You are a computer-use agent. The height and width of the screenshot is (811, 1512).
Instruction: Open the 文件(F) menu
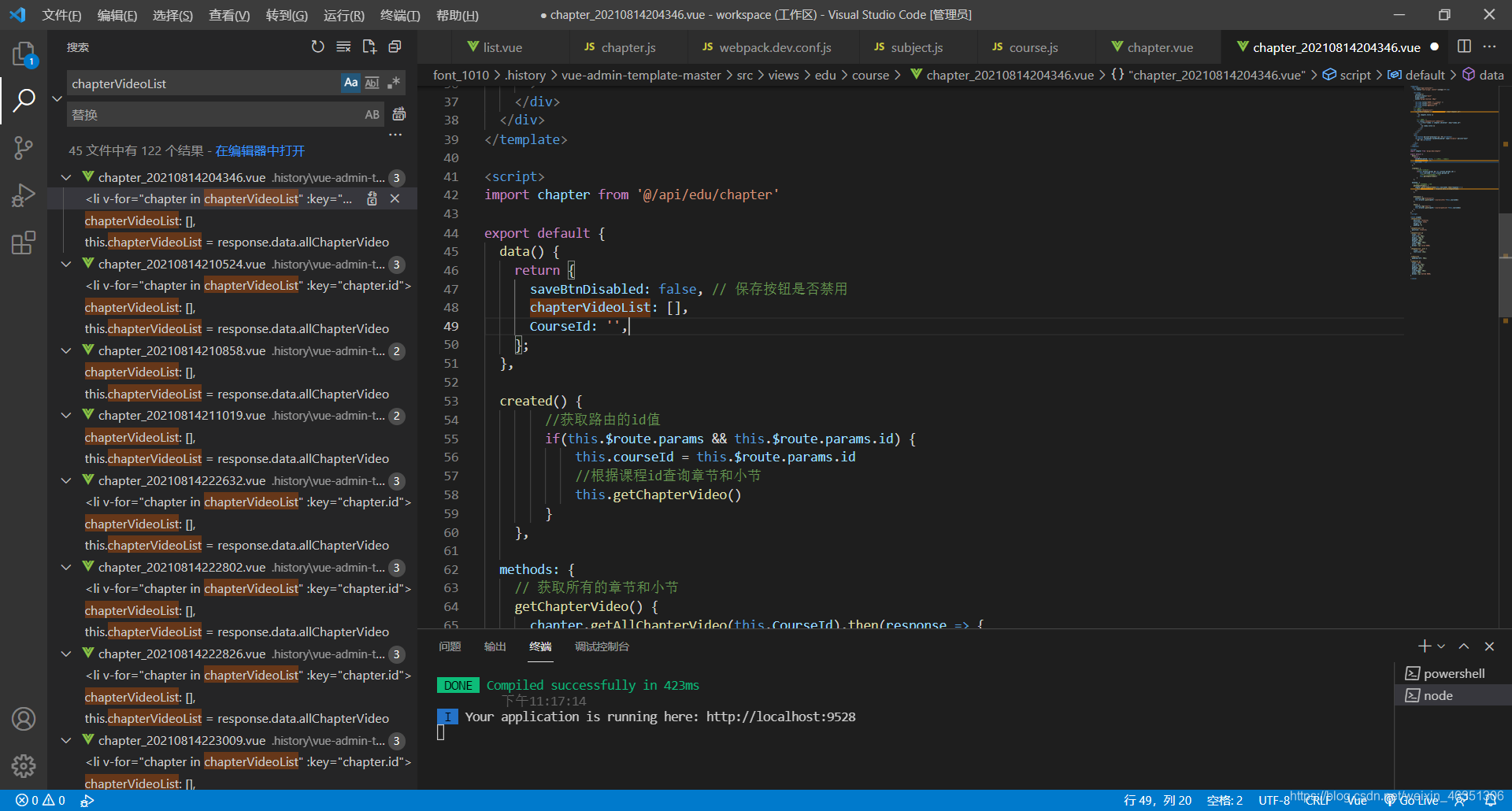click(61, 15)
